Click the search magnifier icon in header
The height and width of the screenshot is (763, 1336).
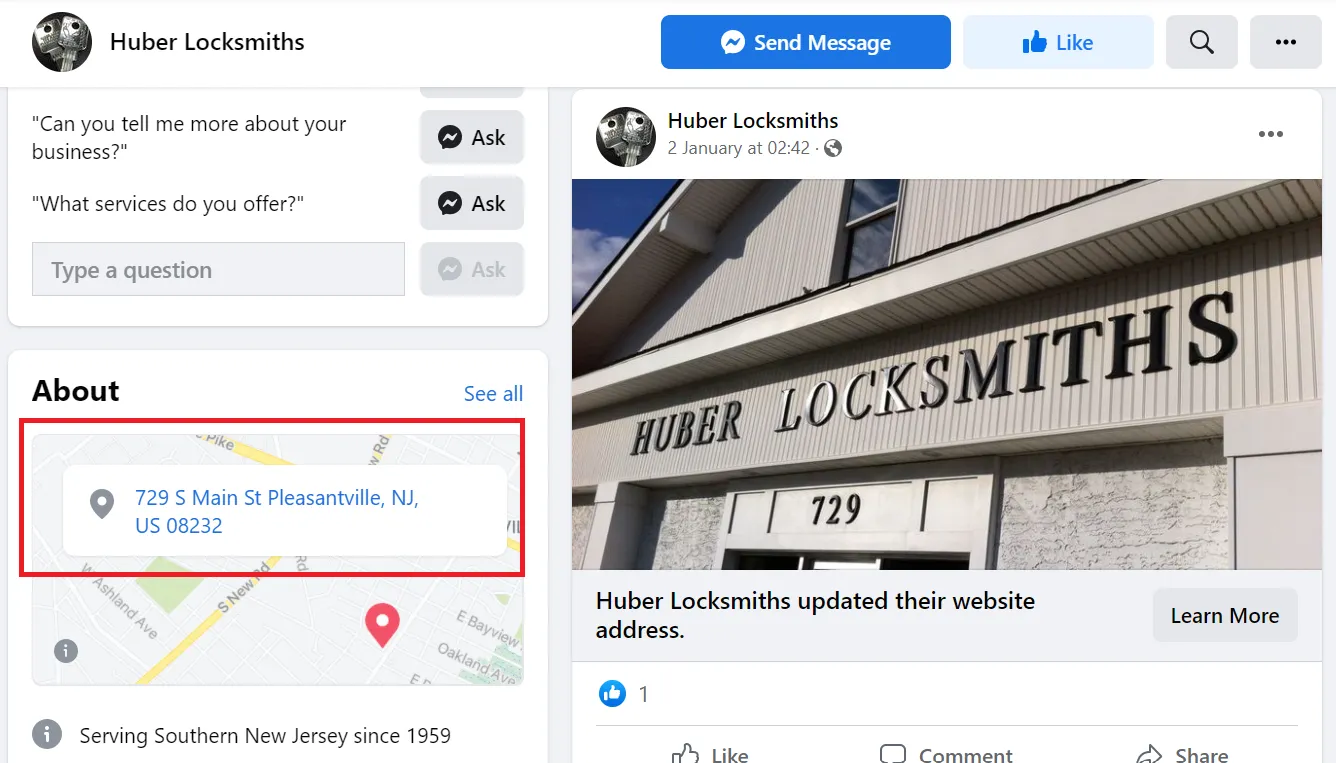(1202, 42)
